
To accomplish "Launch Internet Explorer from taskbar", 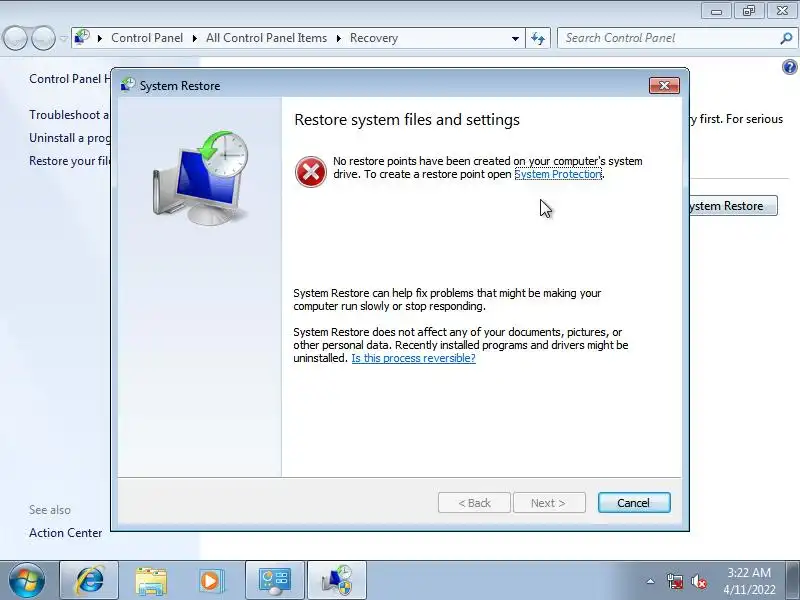I will [89, 581].
